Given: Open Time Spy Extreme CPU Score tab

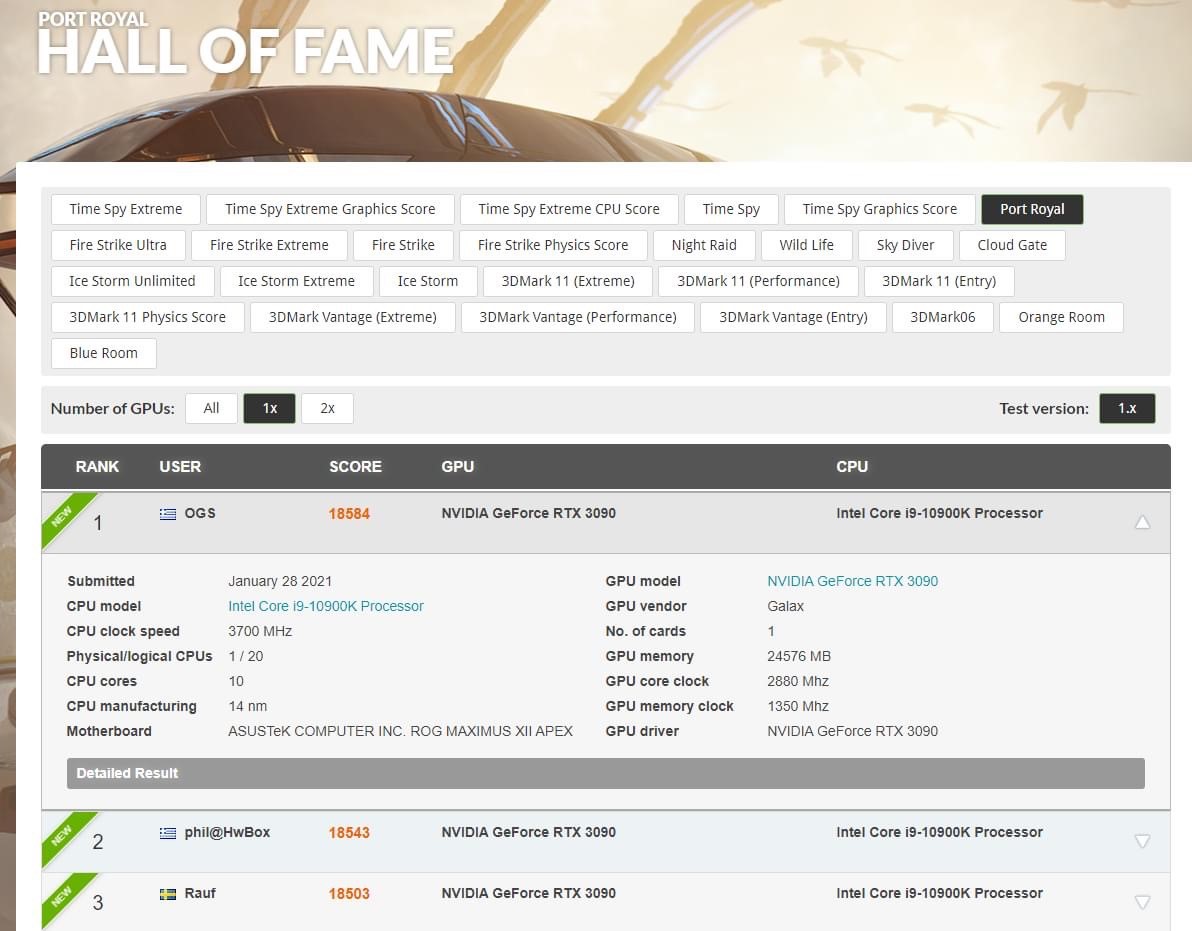Looking at the screenshot, I should coord(569,209).
